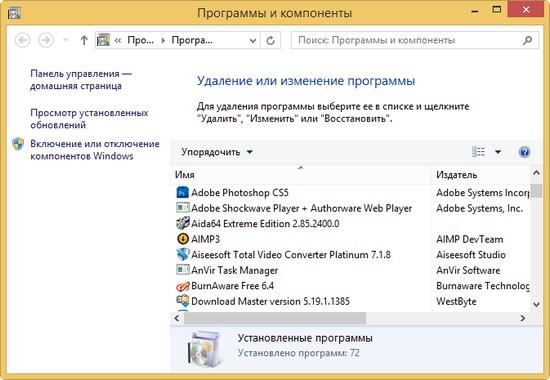Screen dimensions: 550x380
Task: Go up one level with the up arrow
Action: tap(84, 40)
